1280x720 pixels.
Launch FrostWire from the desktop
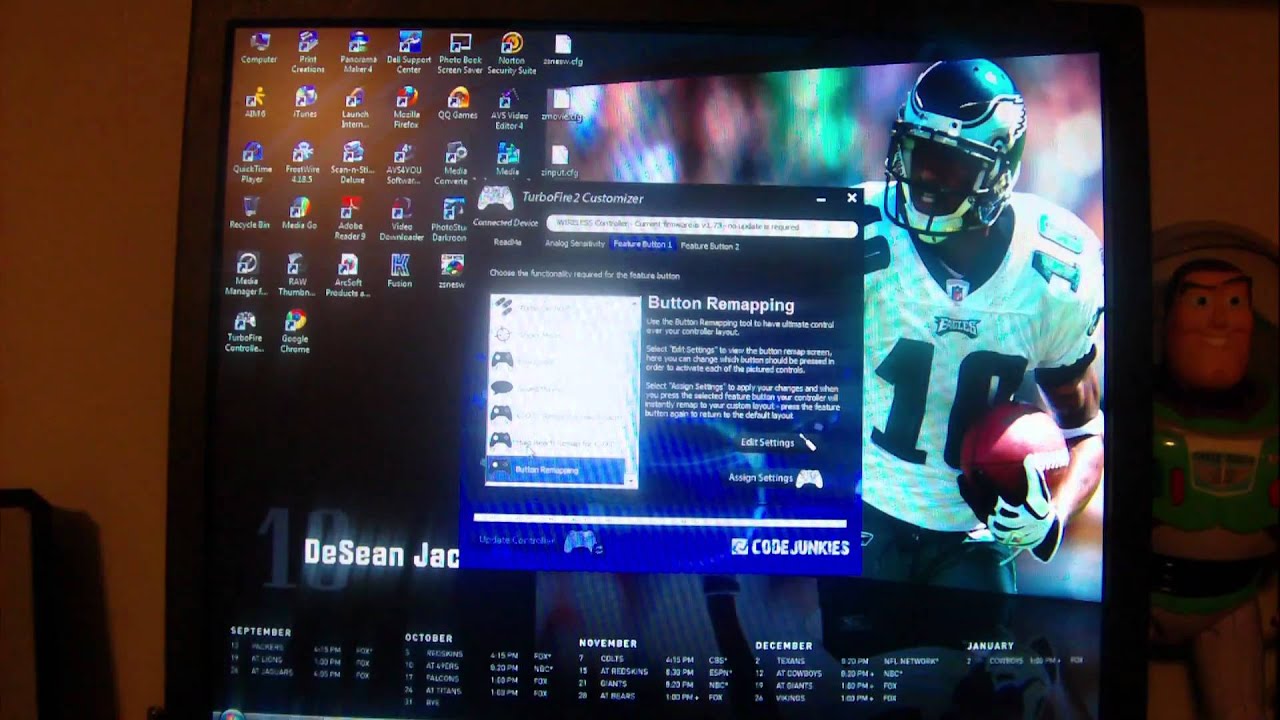(302, 163)
